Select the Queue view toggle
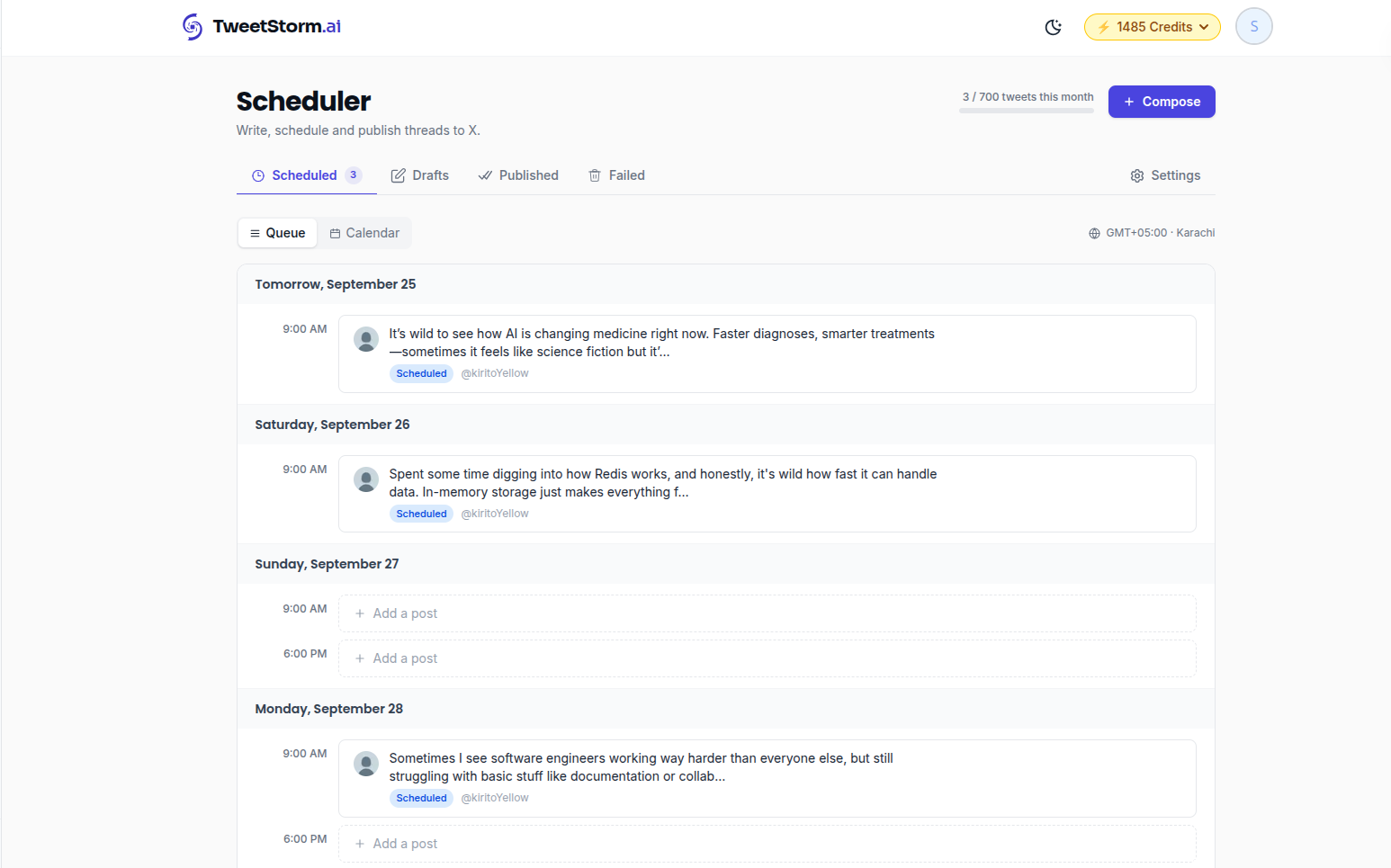 pos(277,233)
